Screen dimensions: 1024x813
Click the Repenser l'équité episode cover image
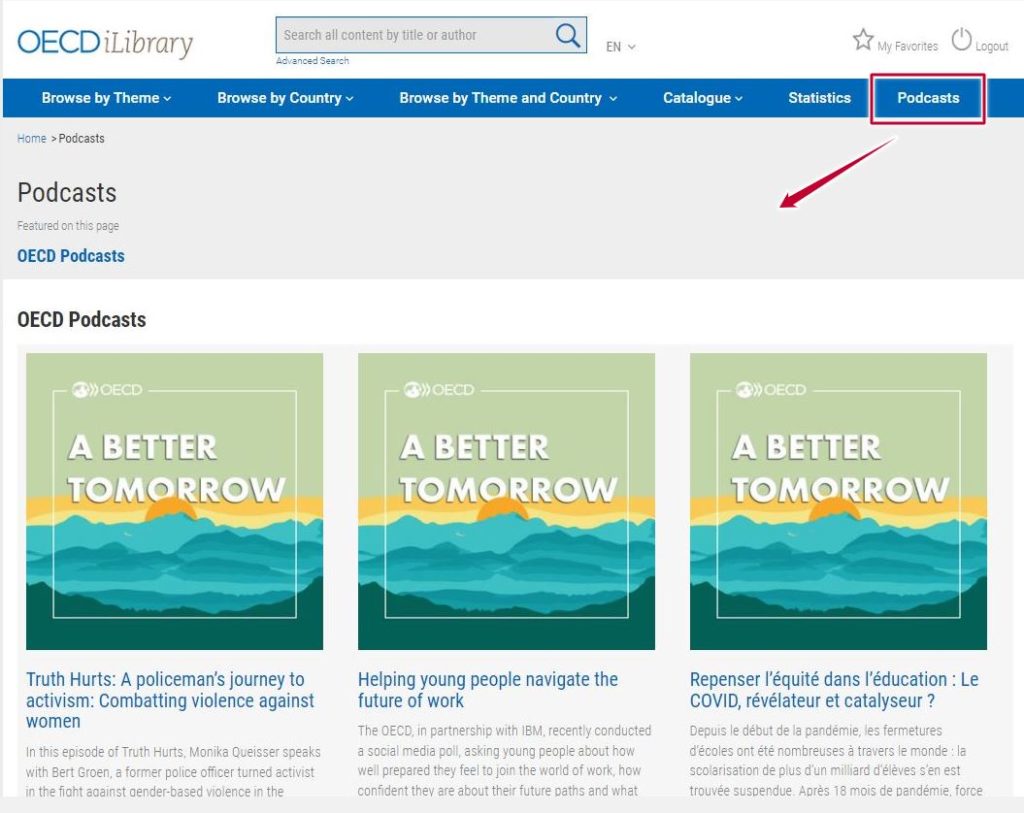(x=838, y=502)
